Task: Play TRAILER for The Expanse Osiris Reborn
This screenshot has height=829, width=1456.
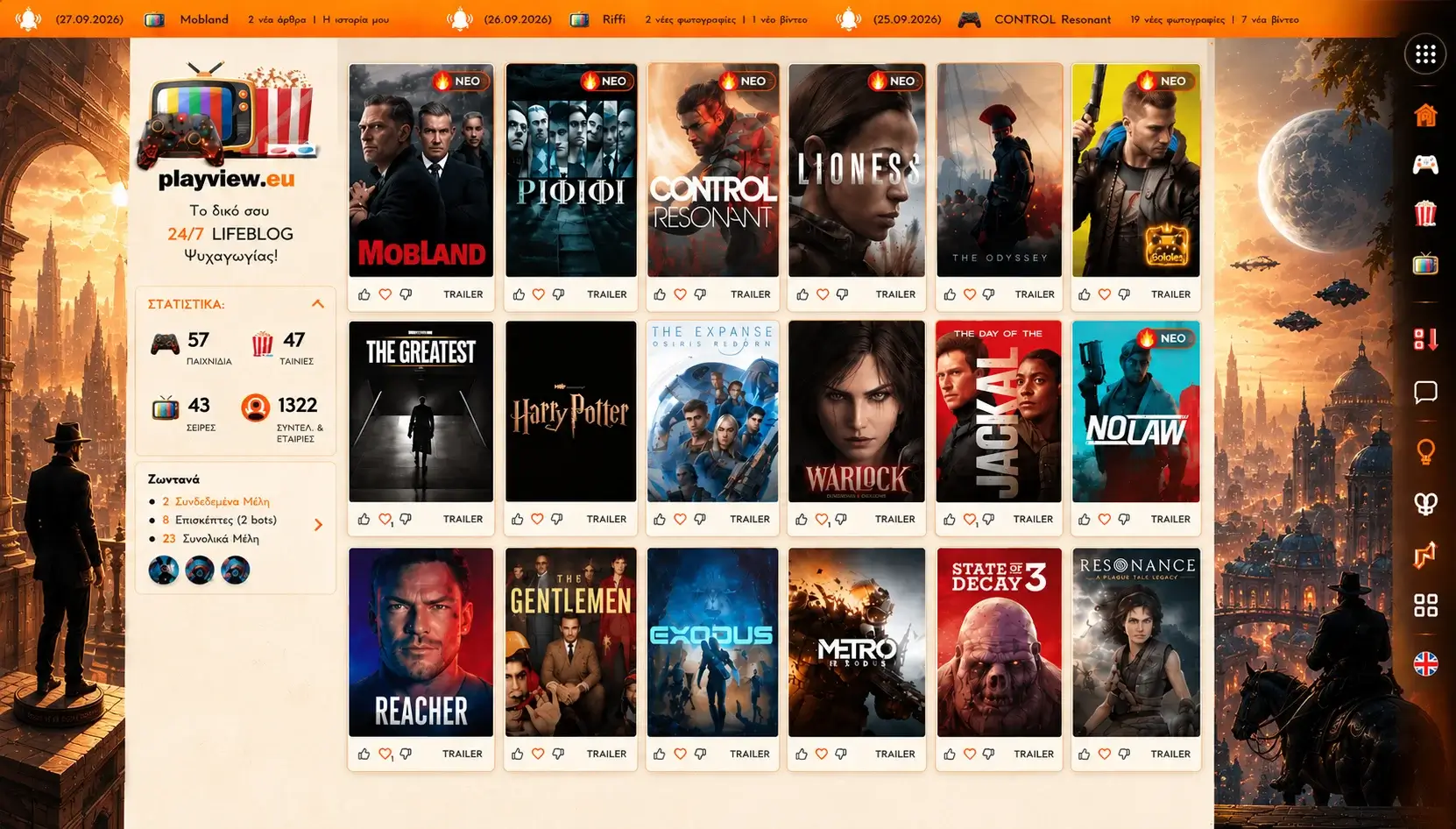Action: tap(750, 519)
